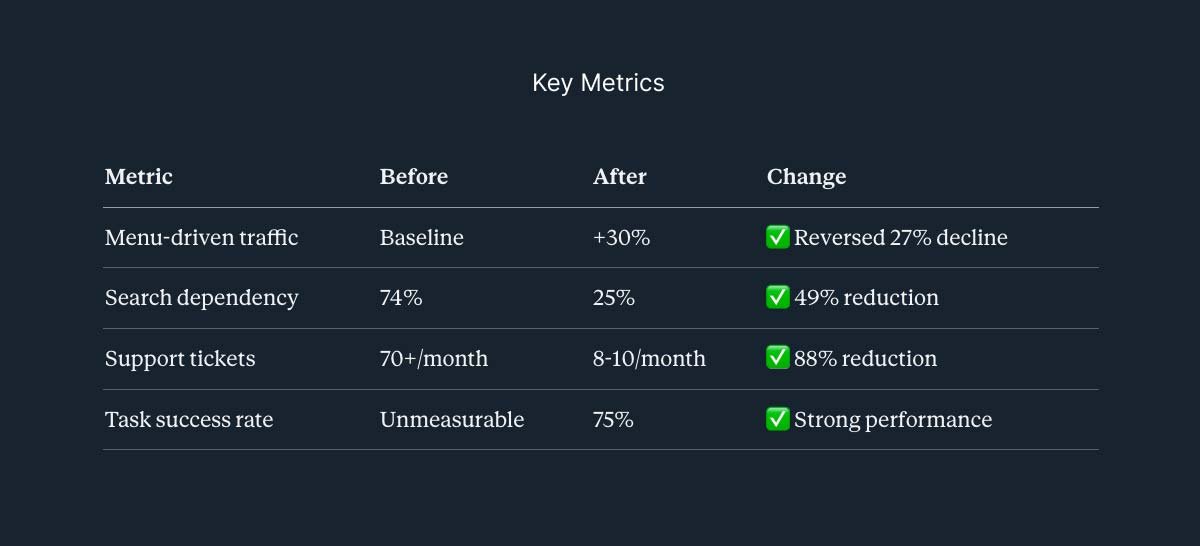Click the Menu-driven traffic row label
The width and height of the screenshot is (1200, 546).
[202, 238]
